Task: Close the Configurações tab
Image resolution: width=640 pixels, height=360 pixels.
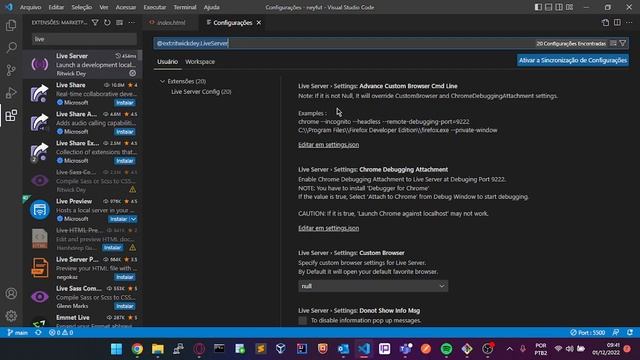Action: (x=259, y=23)
